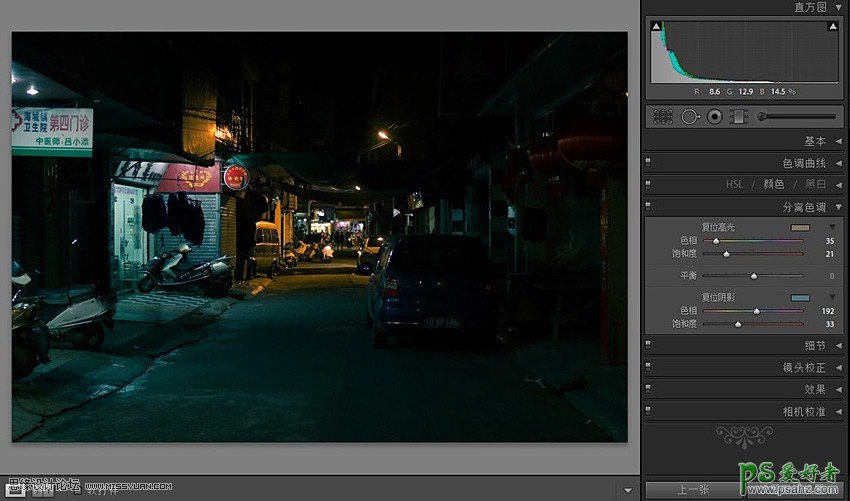The height and width of the screenshot is (501, 850).
Task: Toggle shadow clipping indicator in histogram
Action: tap(656, 26)
